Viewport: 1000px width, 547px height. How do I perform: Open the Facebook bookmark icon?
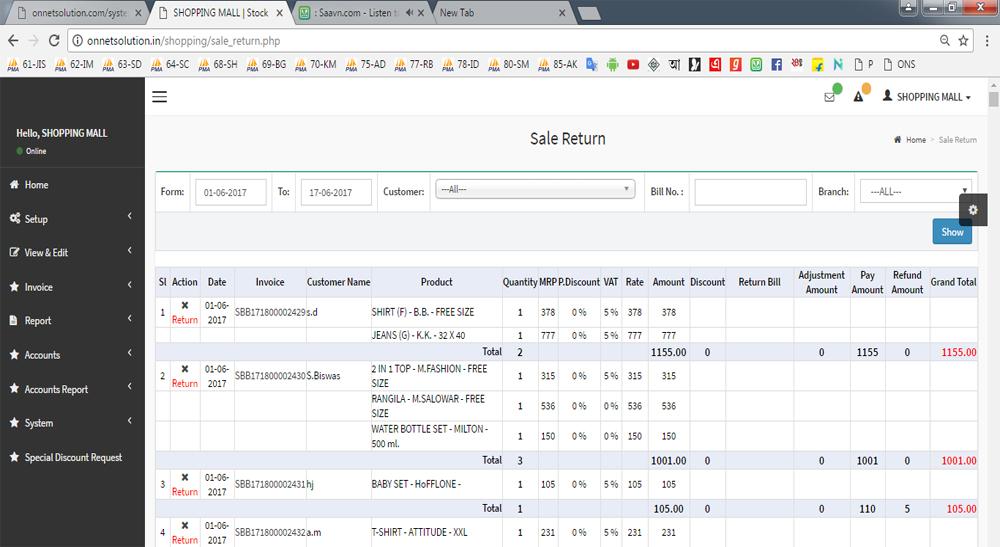tap(776, 64)
